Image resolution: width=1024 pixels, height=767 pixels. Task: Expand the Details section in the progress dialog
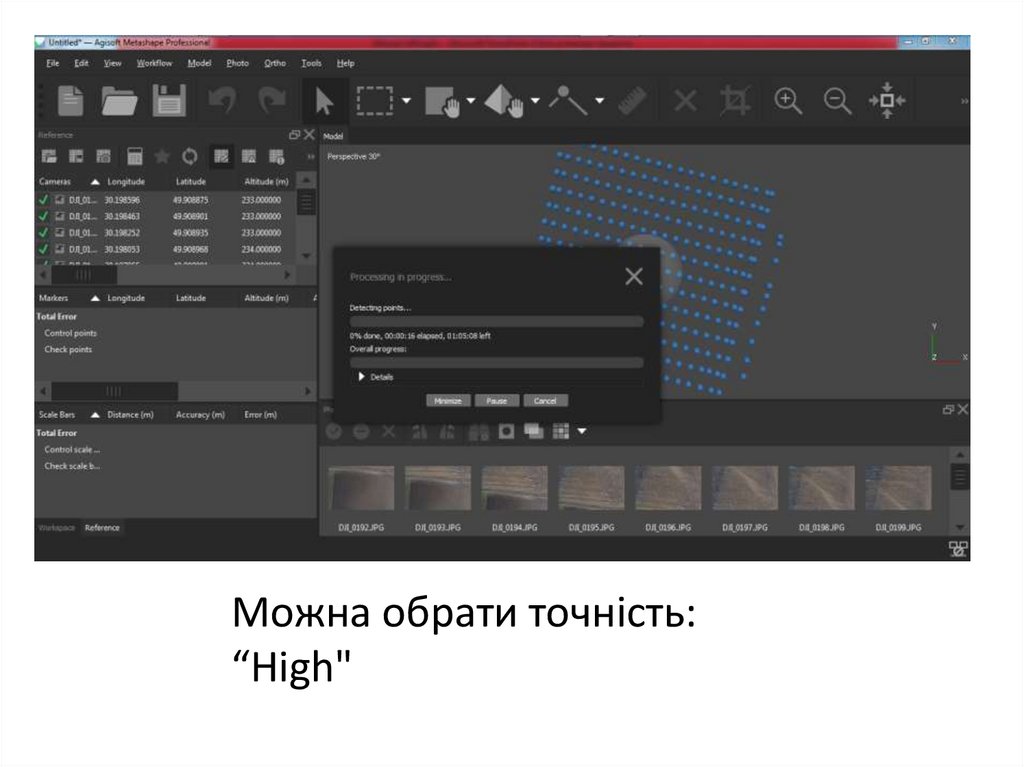360,377
